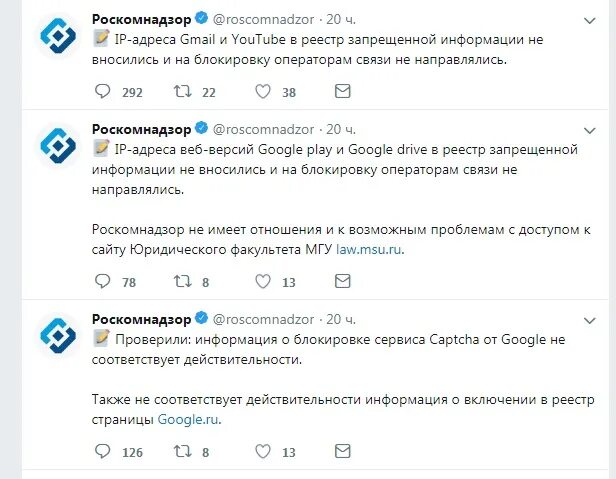
Task: Open the Роскомнадзор avatar on the first tweet
Action: click(58, 36)
